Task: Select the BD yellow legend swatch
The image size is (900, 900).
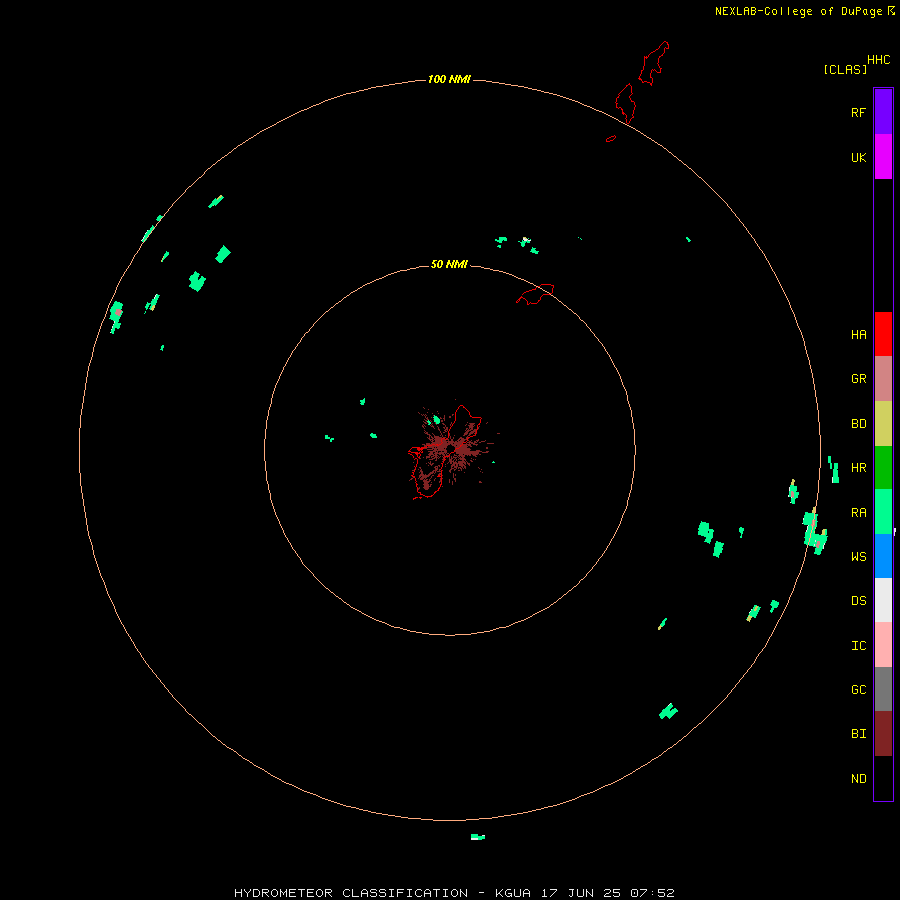Action: [883, 424]
